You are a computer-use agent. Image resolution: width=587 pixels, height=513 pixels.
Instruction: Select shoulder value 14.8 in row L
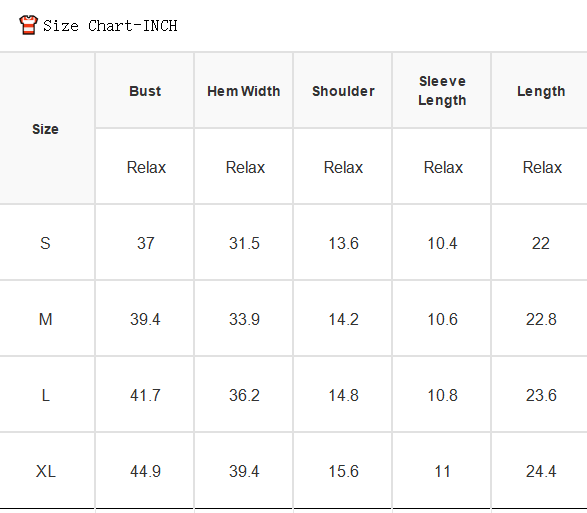pos(343,395)
